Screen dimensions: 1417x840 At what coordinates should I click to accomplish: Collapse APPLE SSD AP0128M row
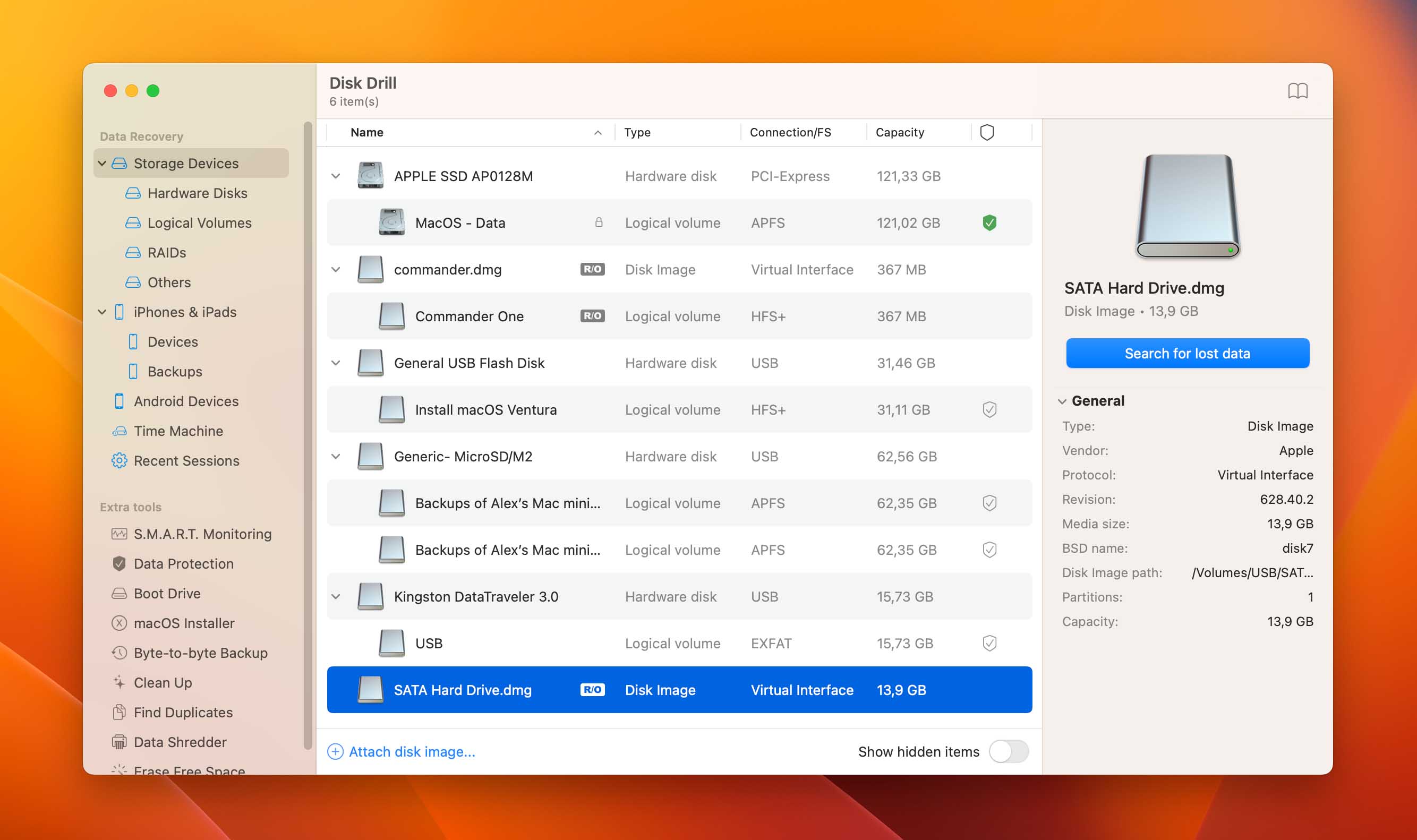336,176
